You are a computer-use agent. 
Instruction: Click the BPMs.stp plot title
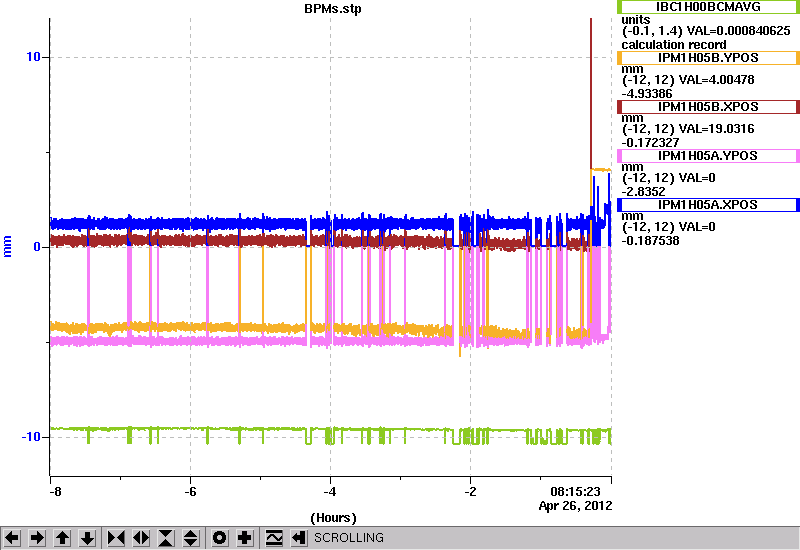tap(333, 9)
